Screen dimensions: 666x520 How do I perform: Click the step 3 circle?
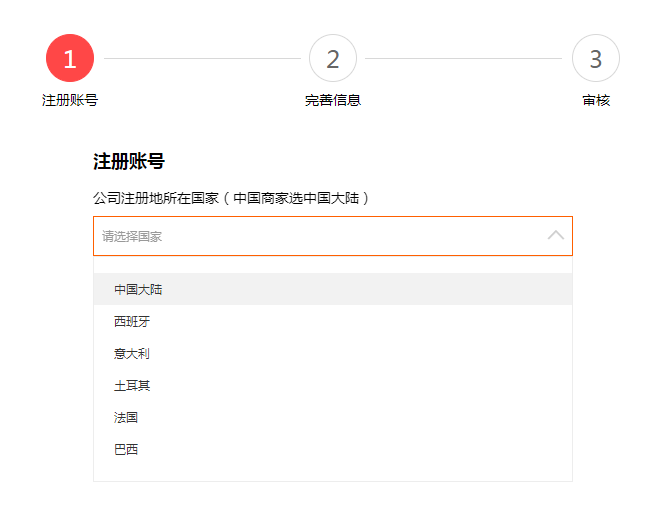click(596, 58)
